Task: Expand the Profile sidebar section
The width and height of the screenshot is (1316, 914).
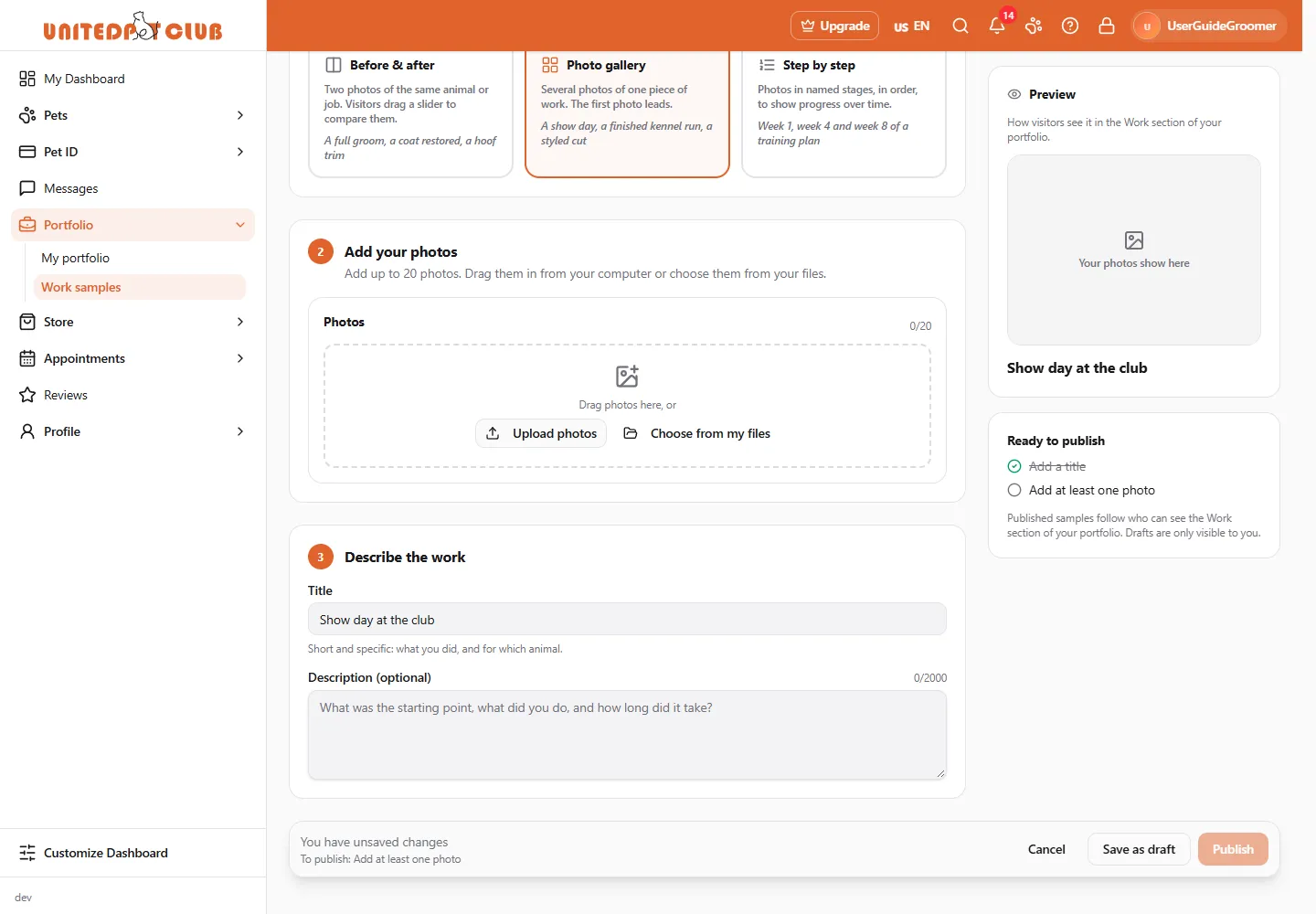Action: coord(240,431)
